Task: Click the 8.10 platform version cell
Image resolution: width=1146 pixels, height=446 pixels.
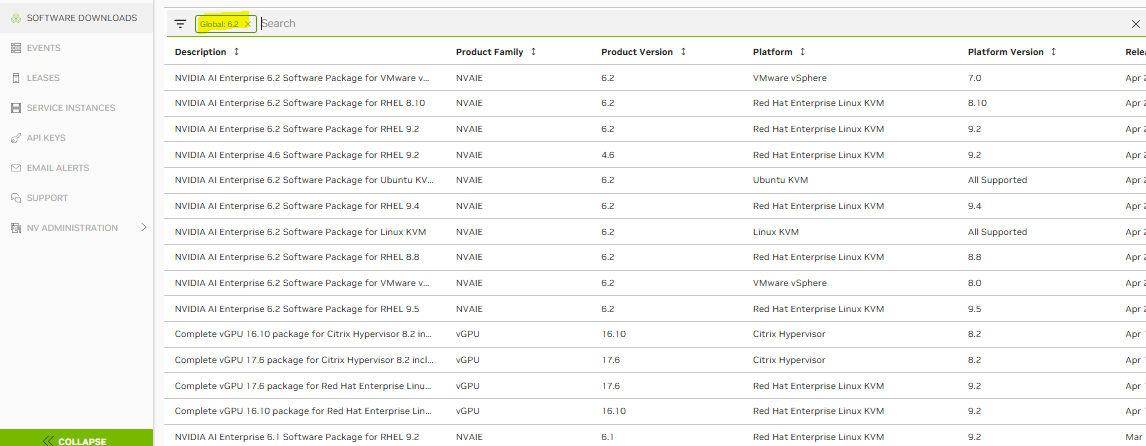Action: point(977,103)
